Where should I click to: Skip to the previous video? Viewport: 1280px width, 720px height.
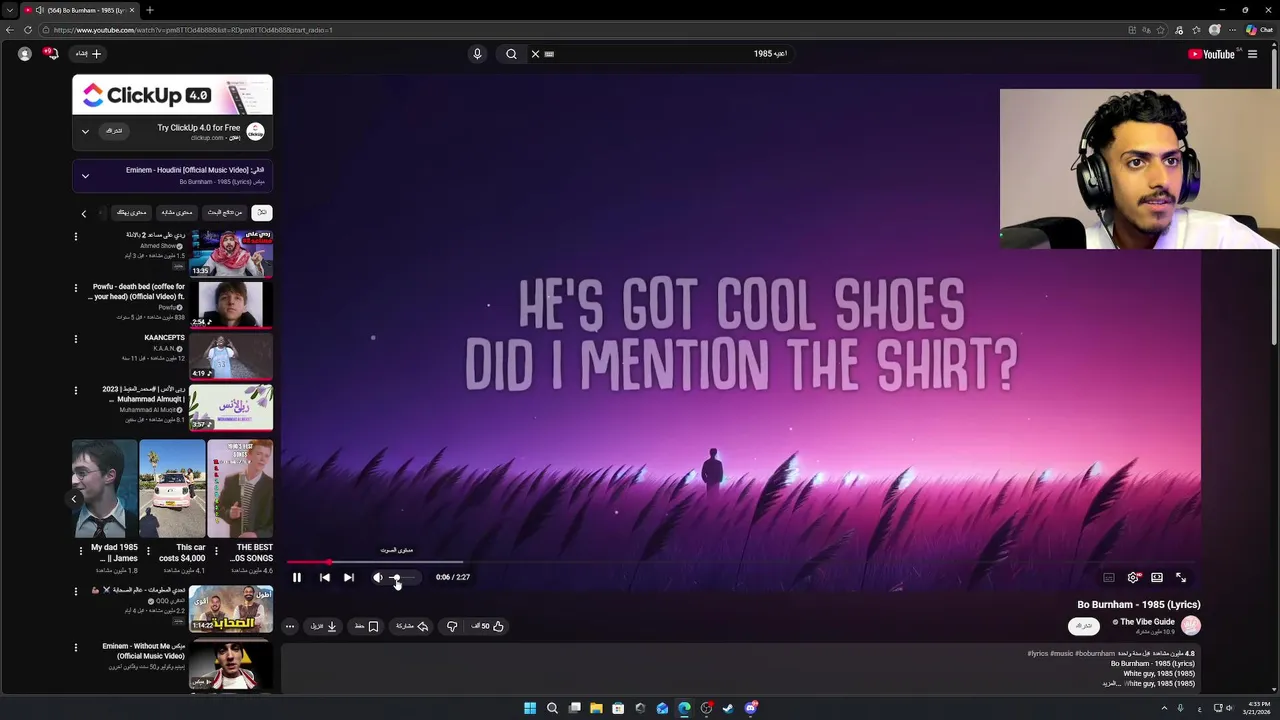click(x=325, y=577)
